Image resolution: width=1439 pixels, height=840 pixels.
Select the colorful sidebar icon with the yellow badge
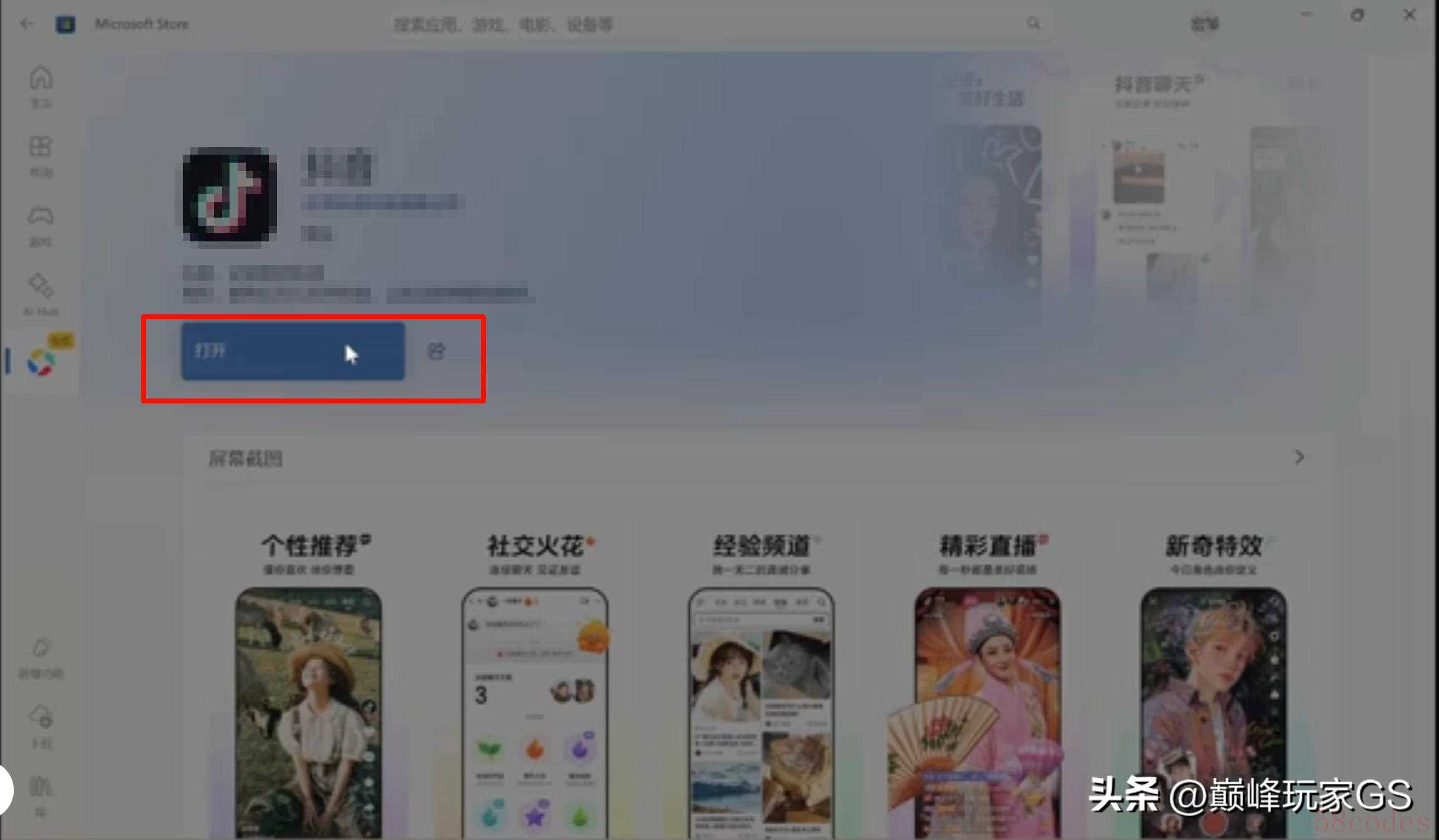tap(42, 361)
